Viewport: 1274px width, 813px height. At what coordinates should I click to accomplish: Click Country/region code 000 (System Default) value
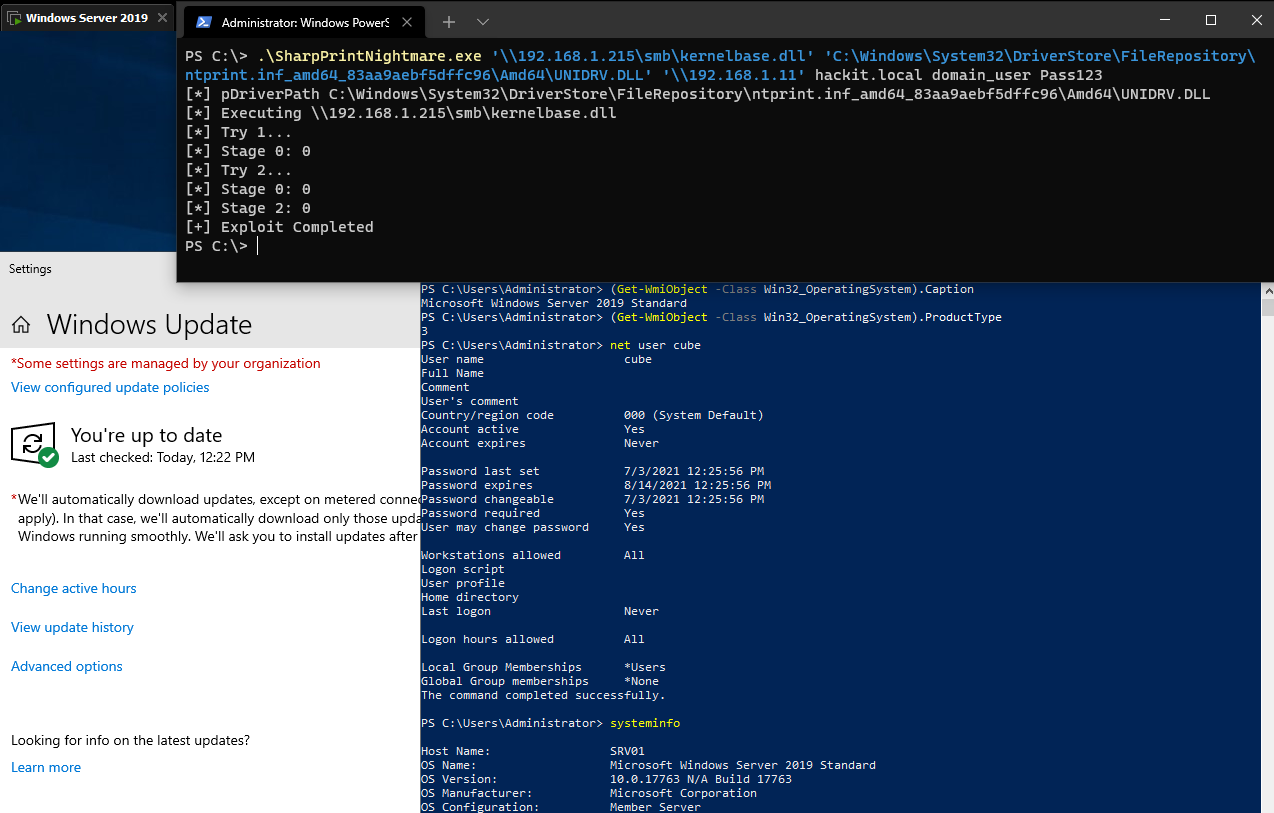tap(694, 415)
